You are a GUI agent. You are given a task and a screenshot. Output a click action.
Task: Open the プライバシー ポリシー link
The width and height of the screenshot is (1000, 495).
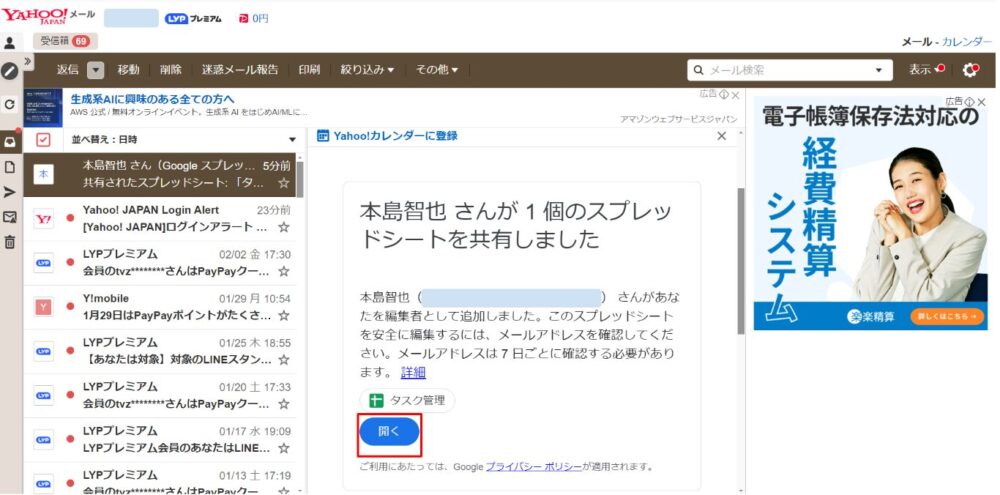[x=534, y=466]
